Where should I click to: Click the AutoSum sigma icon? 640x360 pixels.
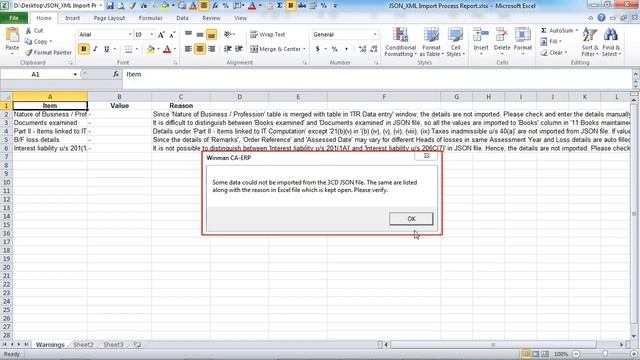coord(544,31)
